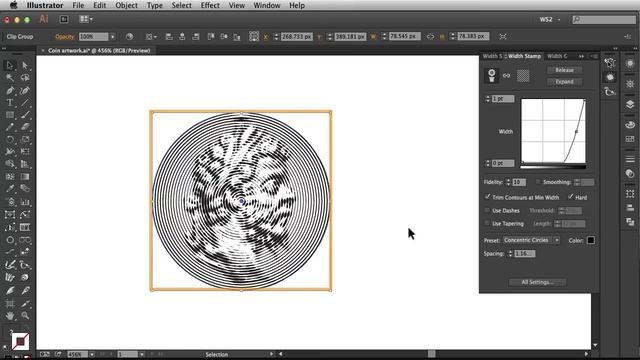
Task: Open the zoom level dropdown in status bar
Action: click(92, 354)
